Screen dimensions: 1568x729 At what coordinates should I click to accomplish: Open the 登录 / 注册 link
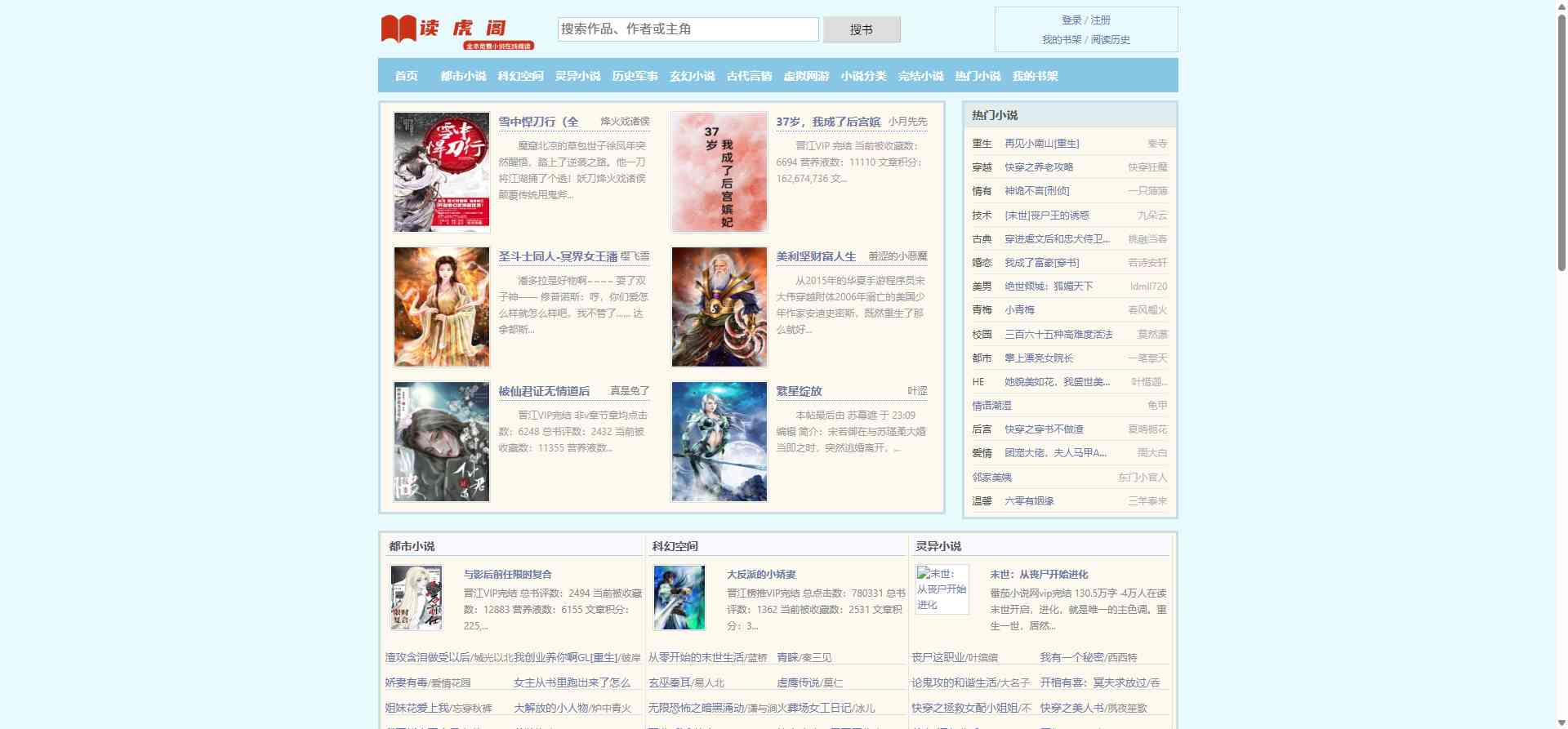pyautogui.click(x=1085, y=20)
